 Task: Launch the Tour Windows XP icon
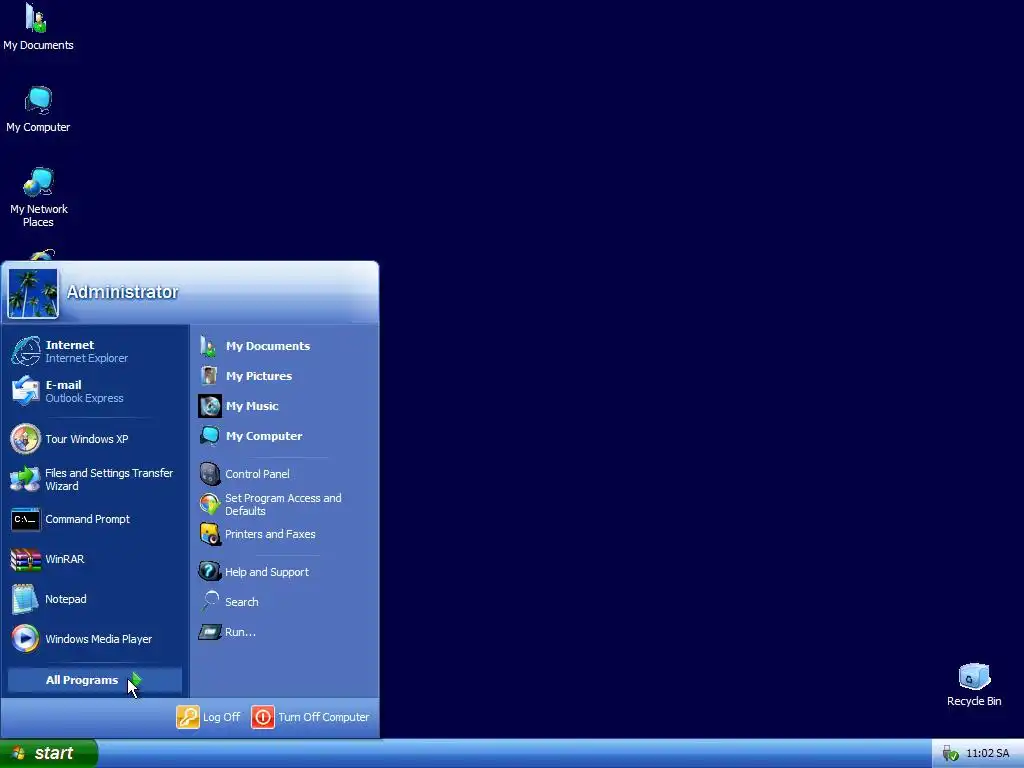pyautogui.click(x=25, y=439)
